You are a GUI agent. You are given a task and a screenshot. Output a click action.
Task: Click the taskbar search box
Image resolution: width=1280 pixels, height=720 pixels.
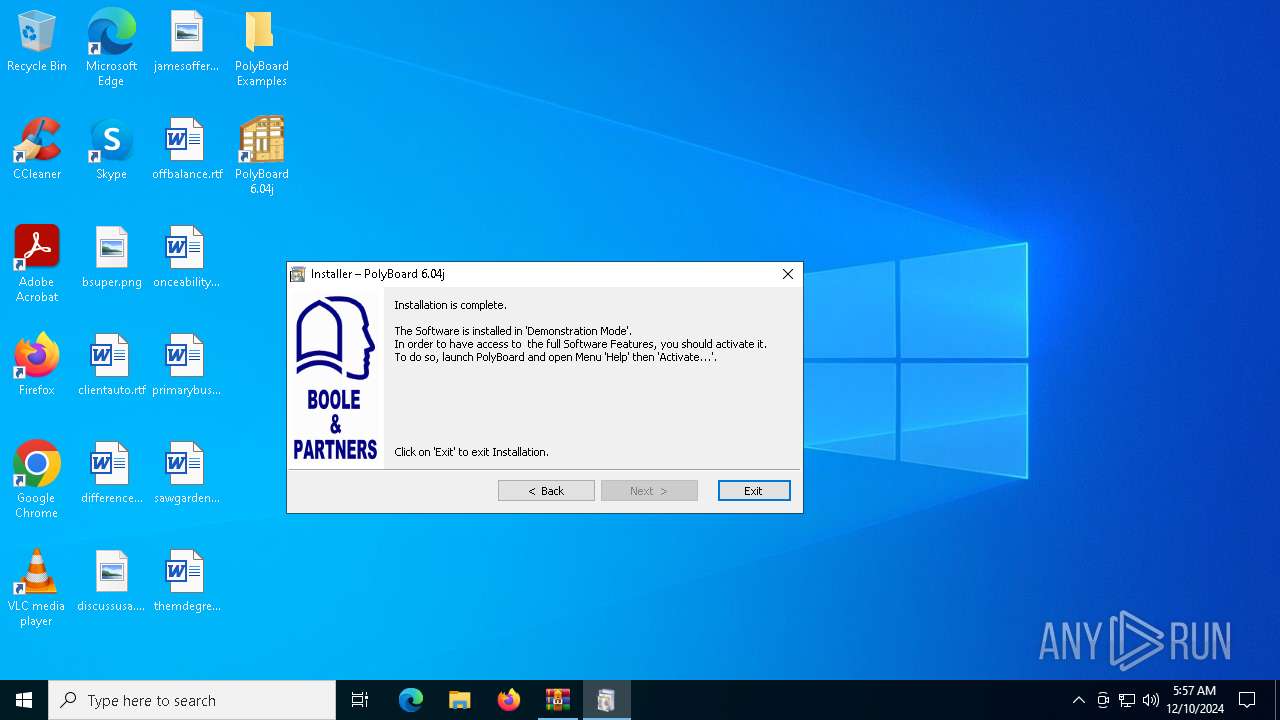click(192, 700)
